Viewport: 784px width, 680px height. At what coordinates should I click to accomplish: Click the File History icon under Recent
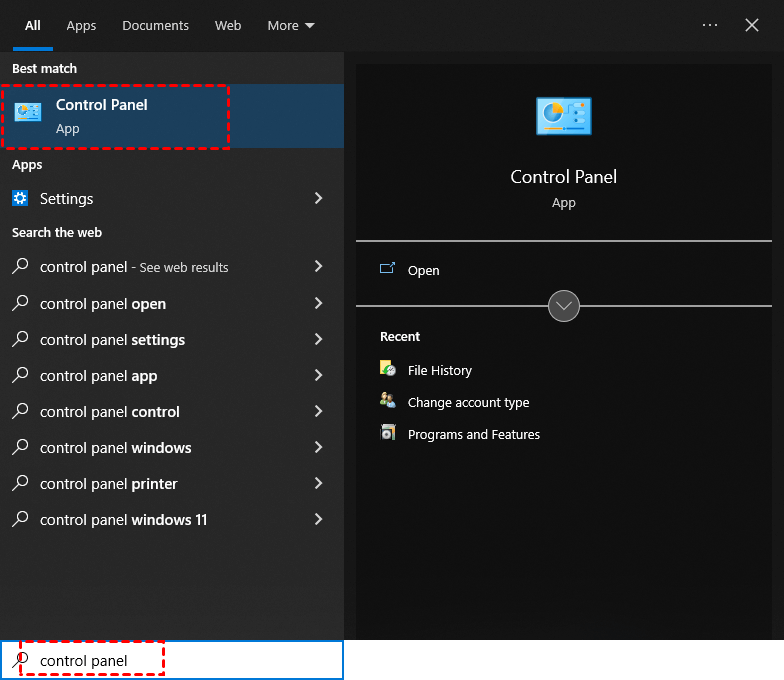click(388, 369)
